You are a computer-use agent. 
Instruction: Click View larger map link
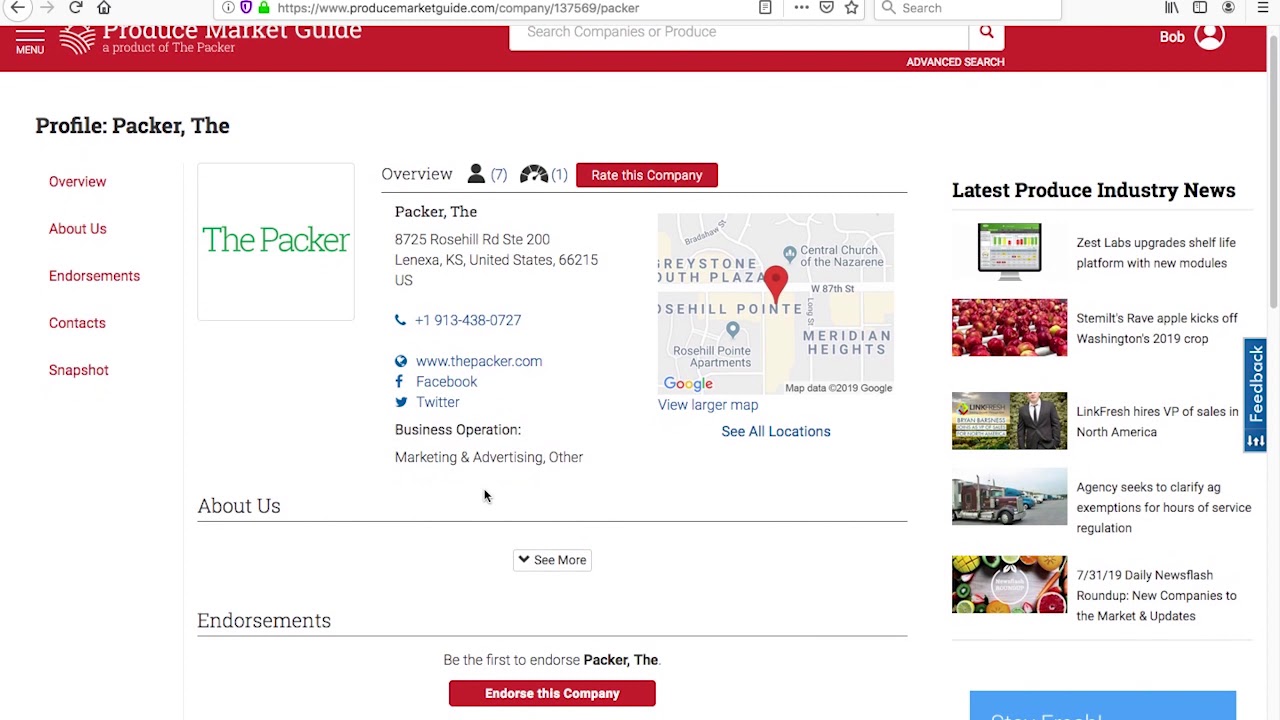[708, 405]
